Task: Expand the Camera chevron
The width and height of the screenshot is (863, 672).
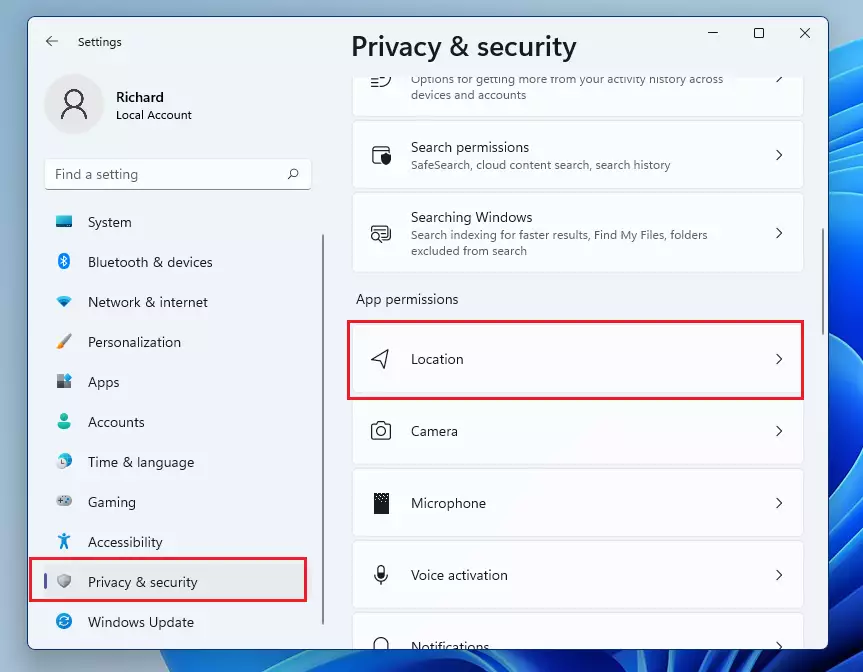Action: click(779, 431)
